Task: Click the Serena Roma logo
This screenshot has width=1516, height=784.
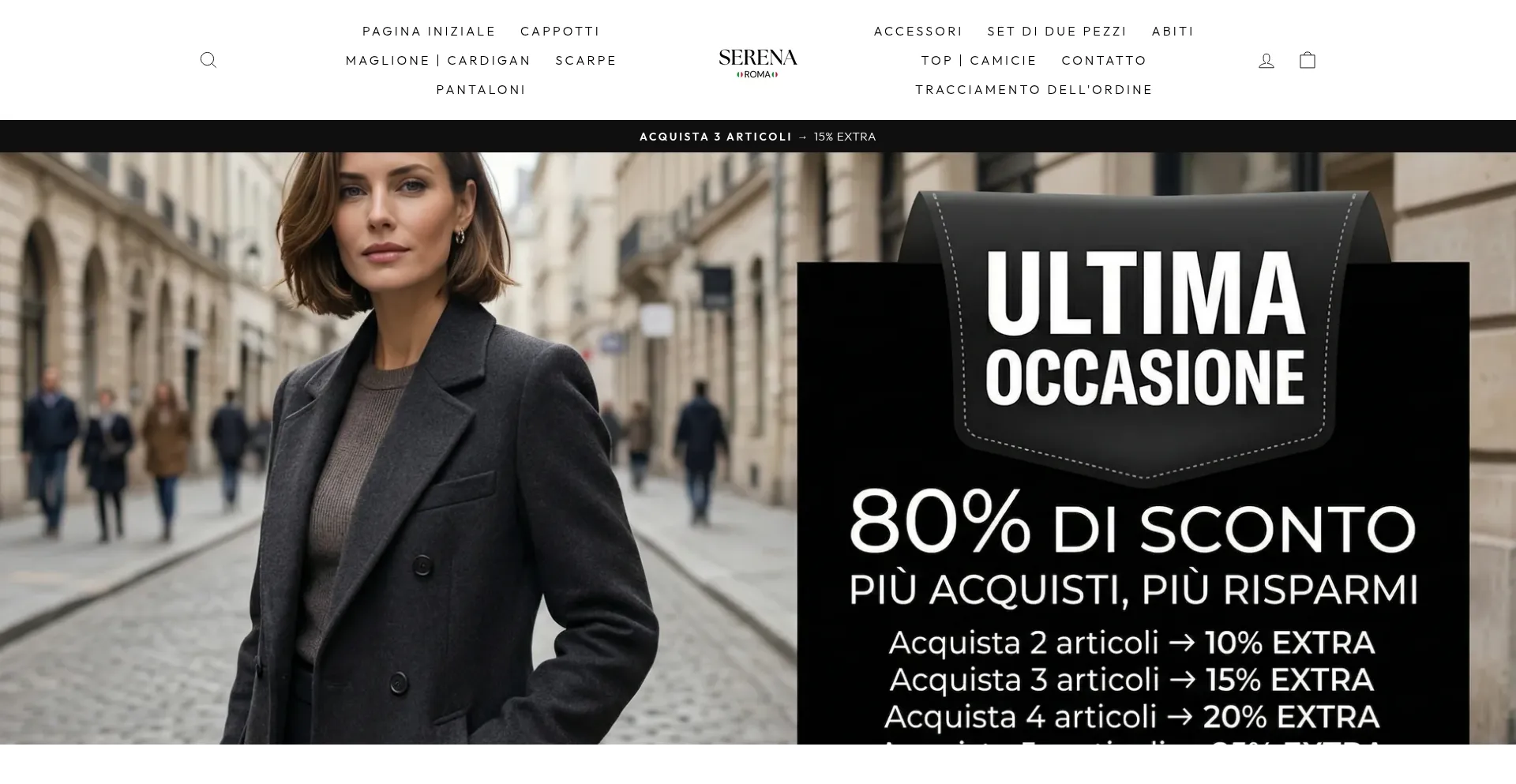Action: (758, 63)
